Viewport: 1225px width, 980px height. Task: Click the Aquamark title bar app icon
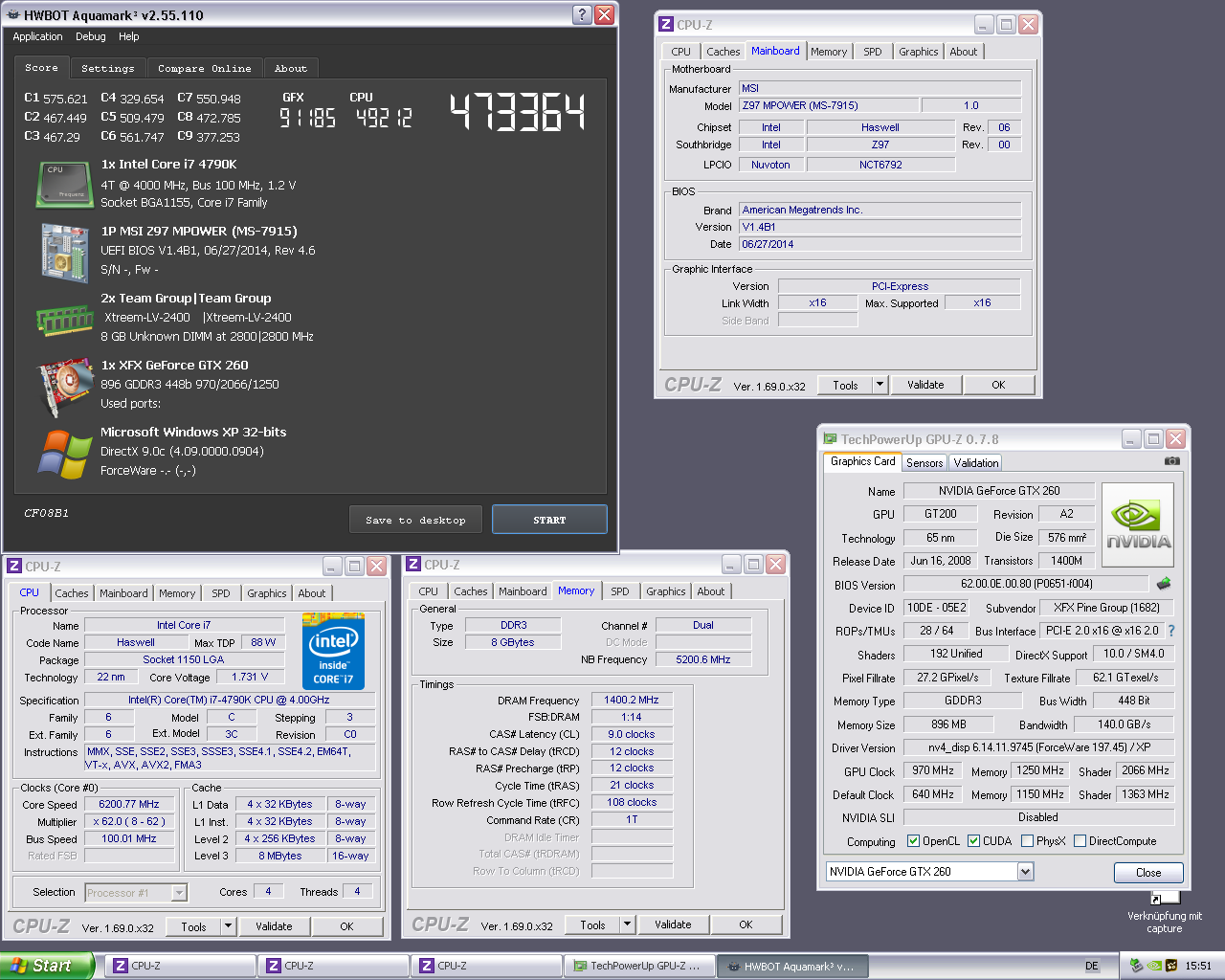click(x=12, y=15)
